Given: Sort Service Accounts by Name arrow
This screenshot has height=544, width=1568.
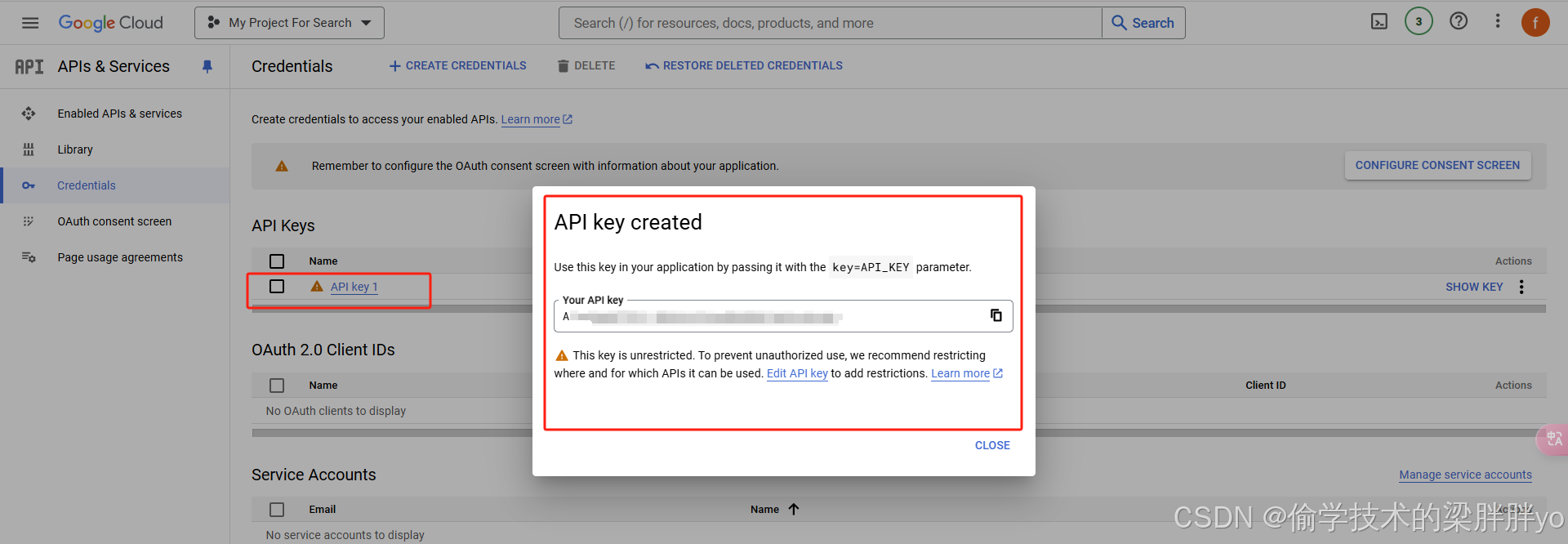Looking at the screenshot, I should pyautogui.click(x=794, y=509).
